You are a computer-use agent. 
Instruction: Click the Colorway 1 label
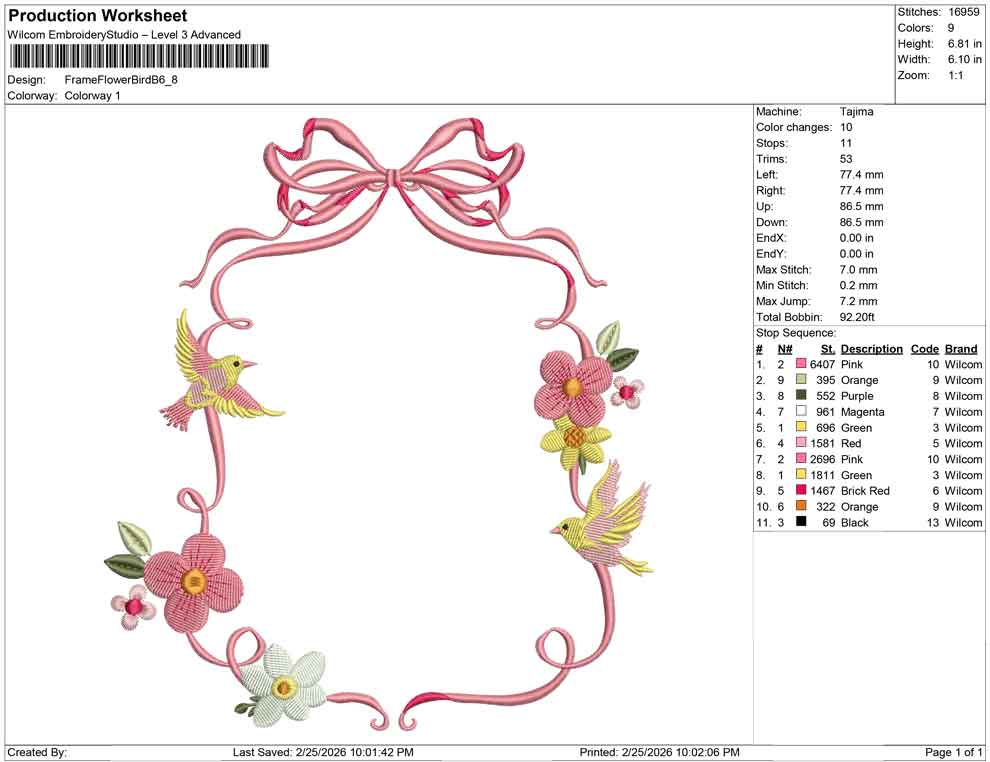tap(92, 96)
